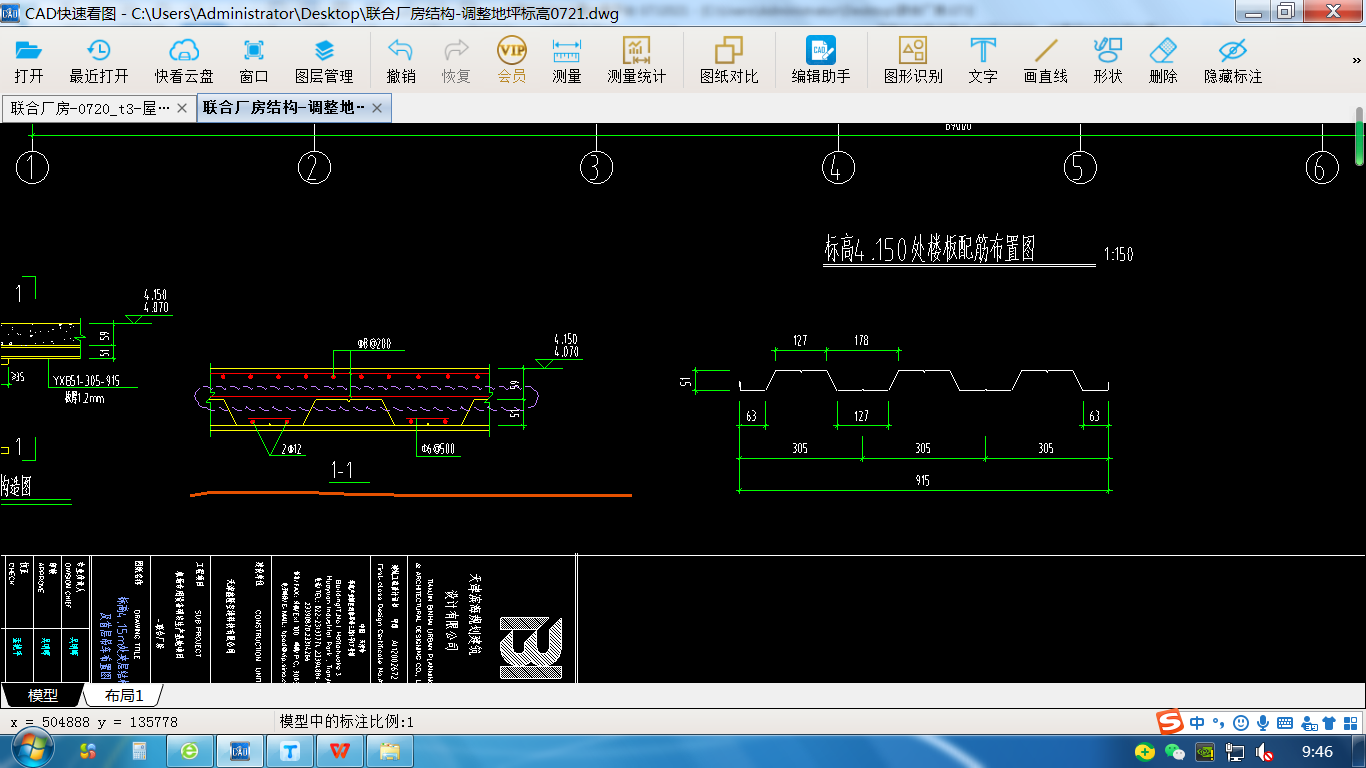Open the WPS Office taskbar icon
This screenshot has width=1366, height=768.
click(x=340, y=750)
